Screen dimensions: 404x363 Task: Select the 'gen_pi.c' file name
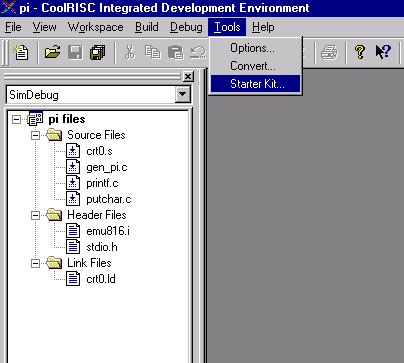click(107, 167)
